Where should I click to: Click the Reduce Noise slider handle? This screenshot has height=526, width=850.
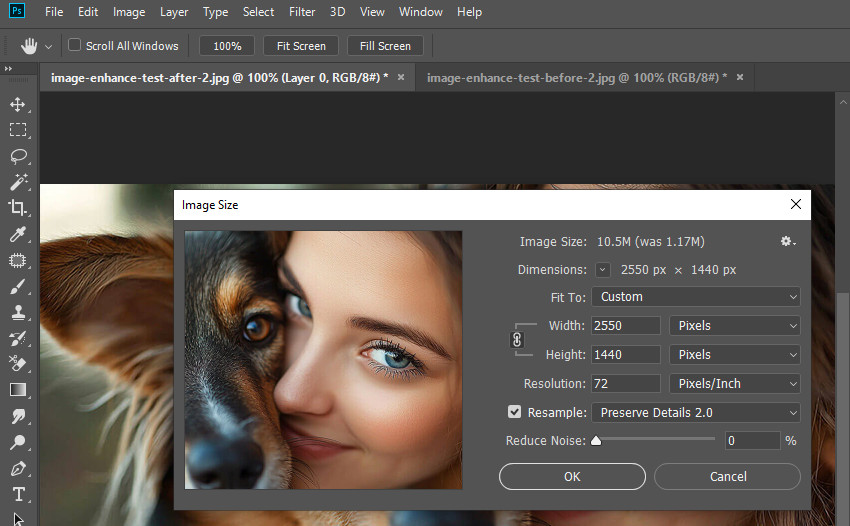tap(596, 440)
